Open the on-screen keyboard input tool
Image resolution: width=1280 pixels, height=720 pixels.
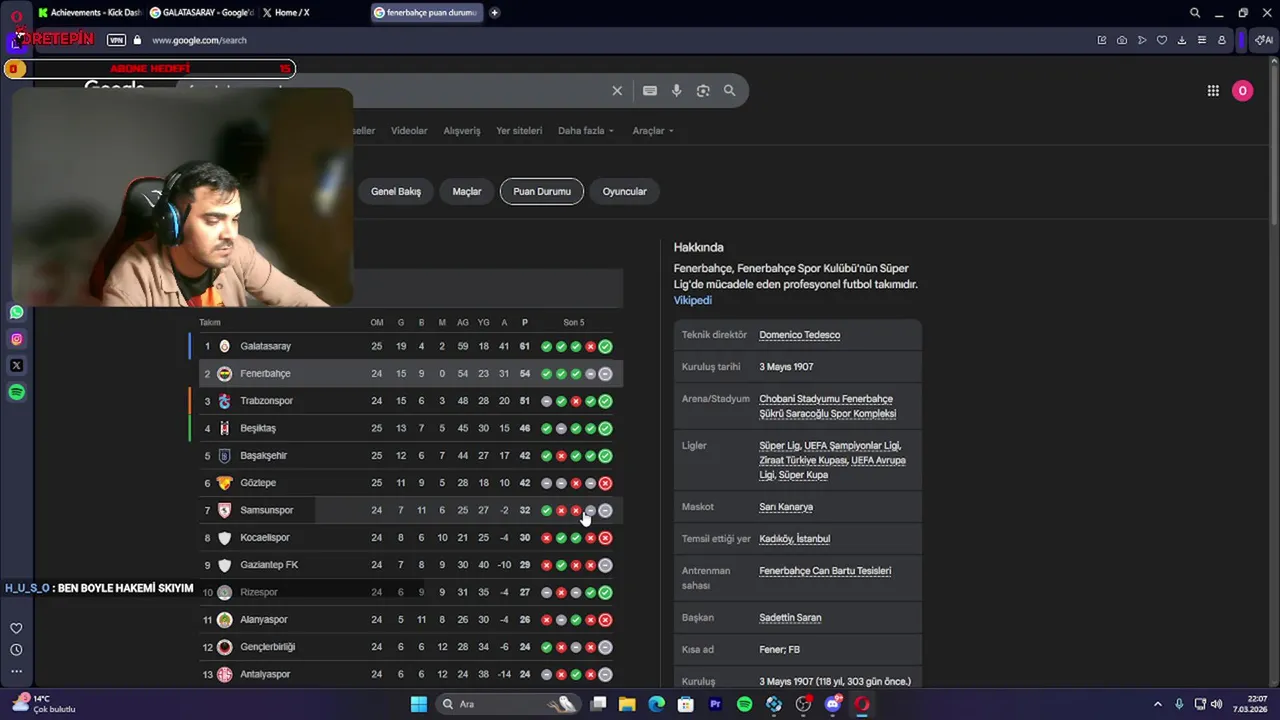650,91
